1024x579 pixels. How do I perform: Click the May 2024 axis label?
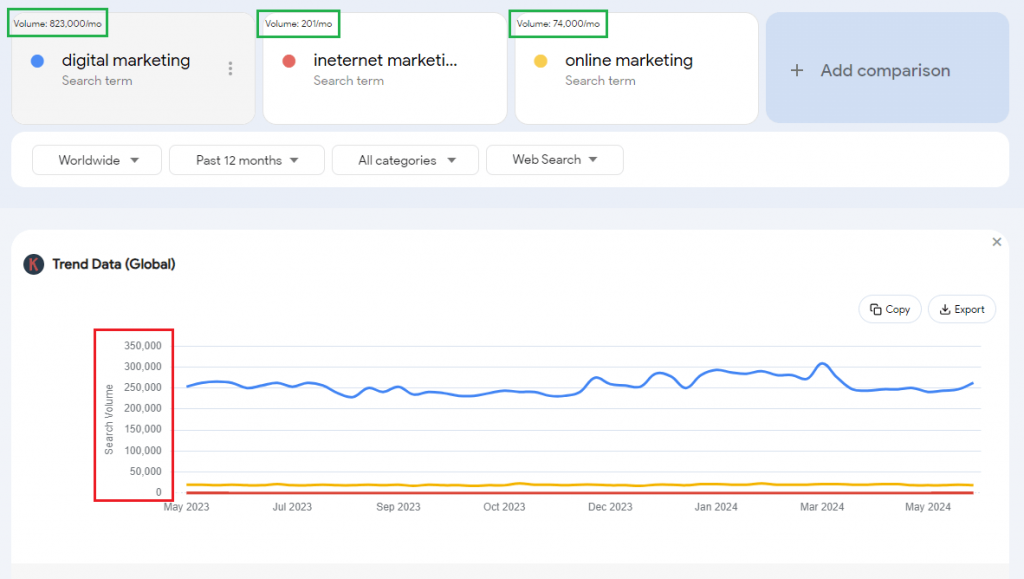click(x=927, y=507)
